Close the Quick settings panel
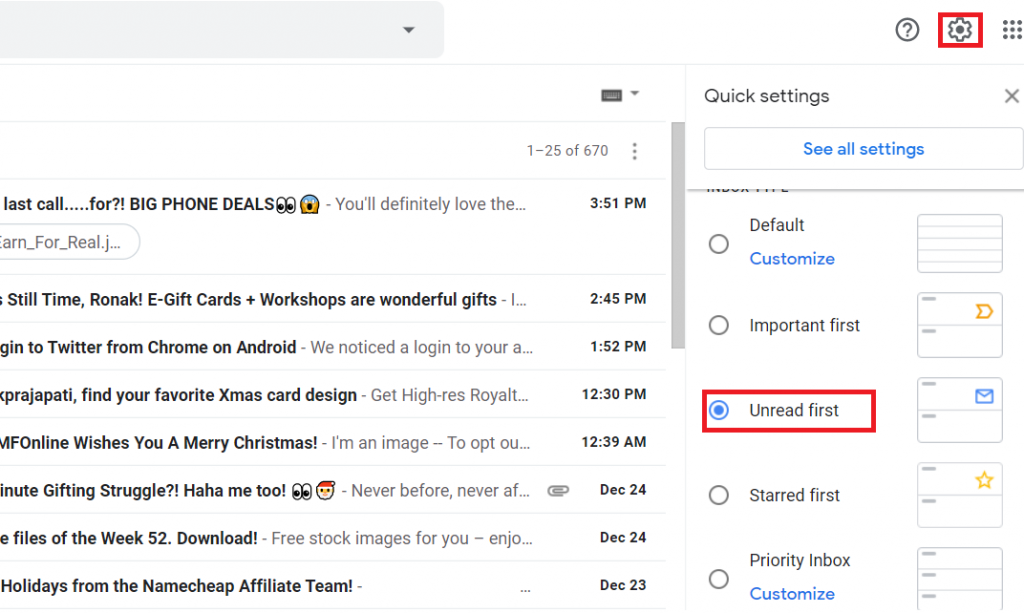This screenshot has height=613, width=1024. (1011, 95)
